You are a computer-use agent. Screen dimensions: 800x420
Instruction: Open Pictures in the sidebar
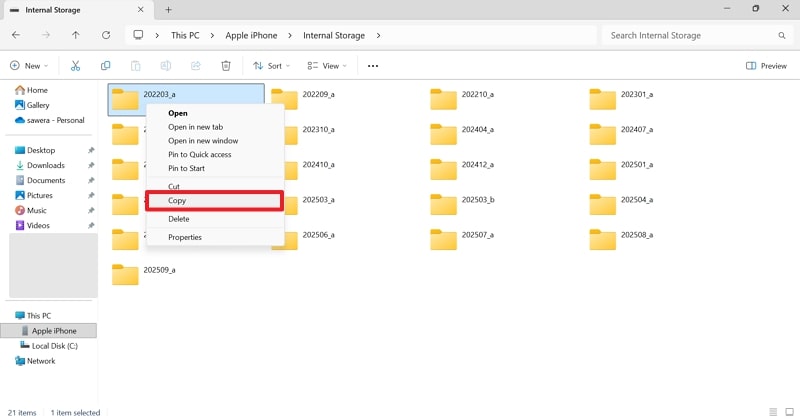point(34,195)
